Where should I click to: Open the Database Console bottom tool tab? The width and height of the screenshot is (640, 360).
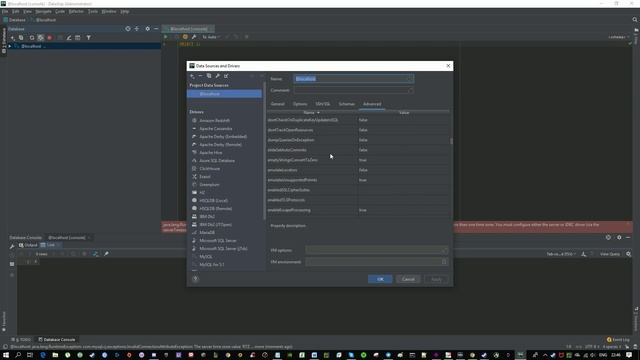point(57,340)
